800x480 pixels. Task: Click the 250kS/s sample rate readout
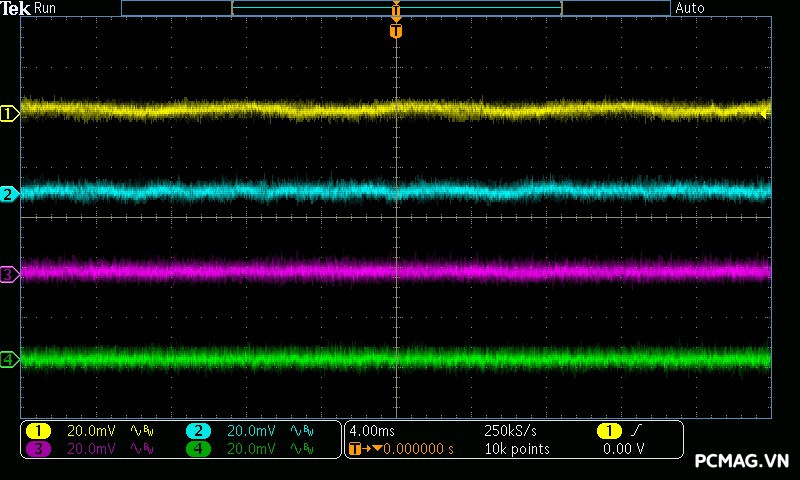[x=511, y=430]
